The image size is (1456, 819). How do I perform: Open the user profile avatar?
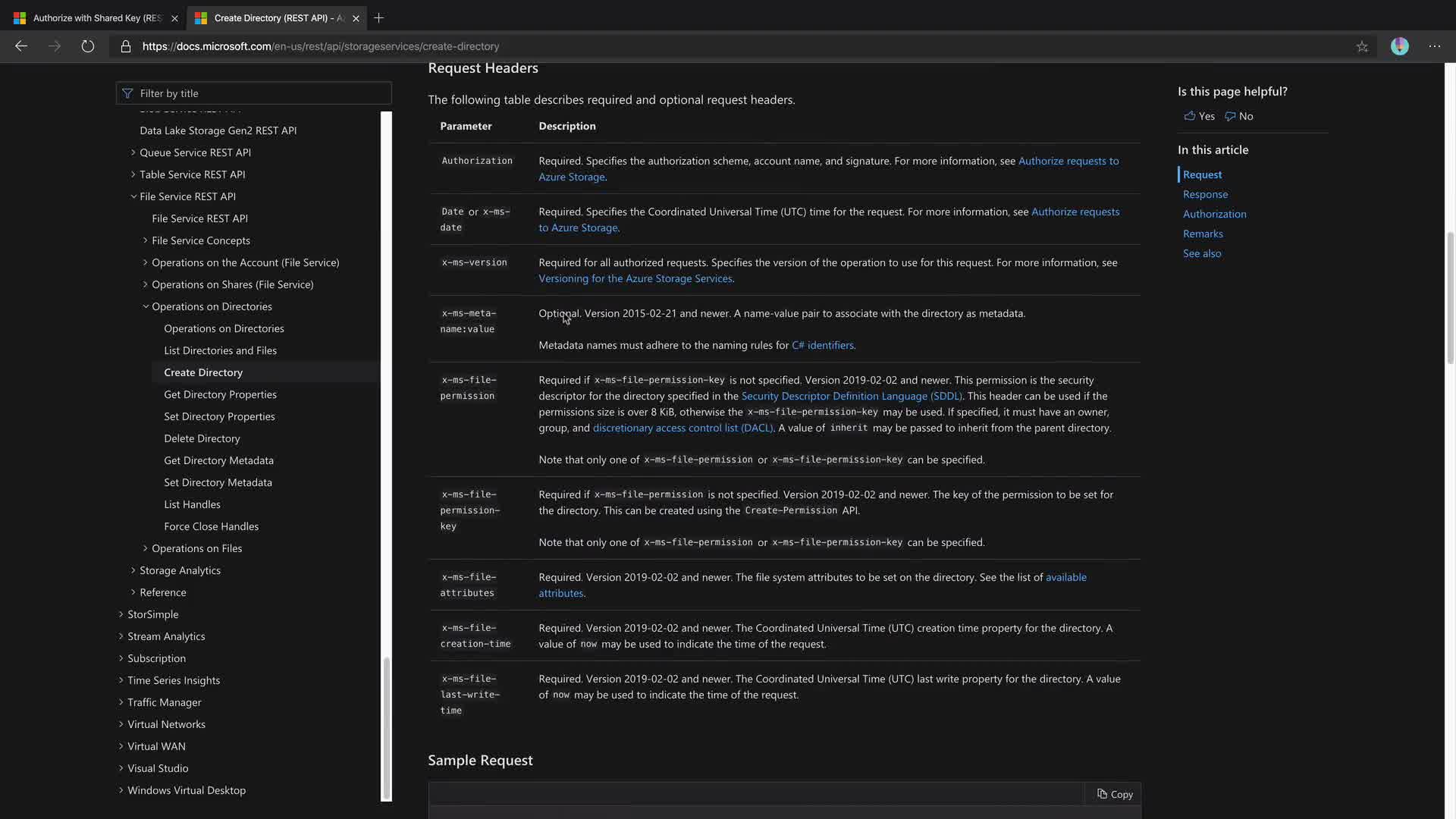(1399, 46)
